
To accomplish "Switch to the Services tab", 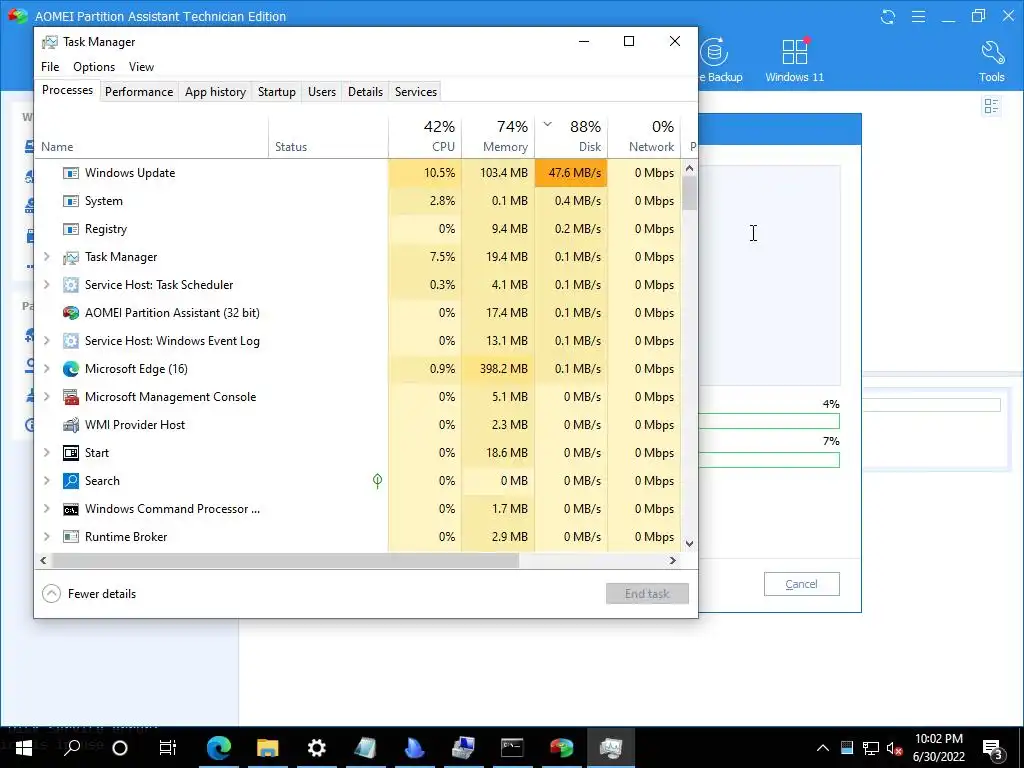I will pyautogui.click(x=416, y=92).
